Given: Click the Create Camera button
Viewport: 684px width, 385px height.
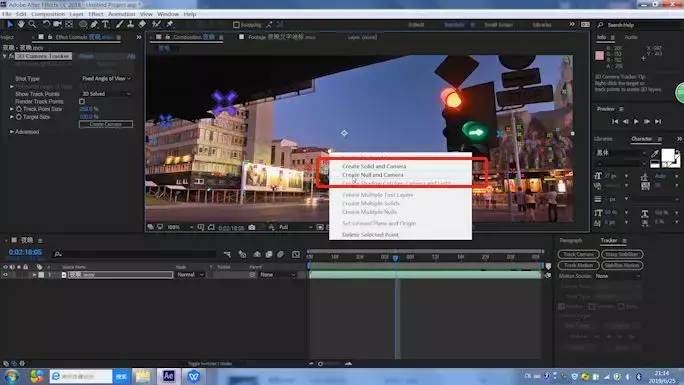Looking at the screenshot, I should pos(106,124).
